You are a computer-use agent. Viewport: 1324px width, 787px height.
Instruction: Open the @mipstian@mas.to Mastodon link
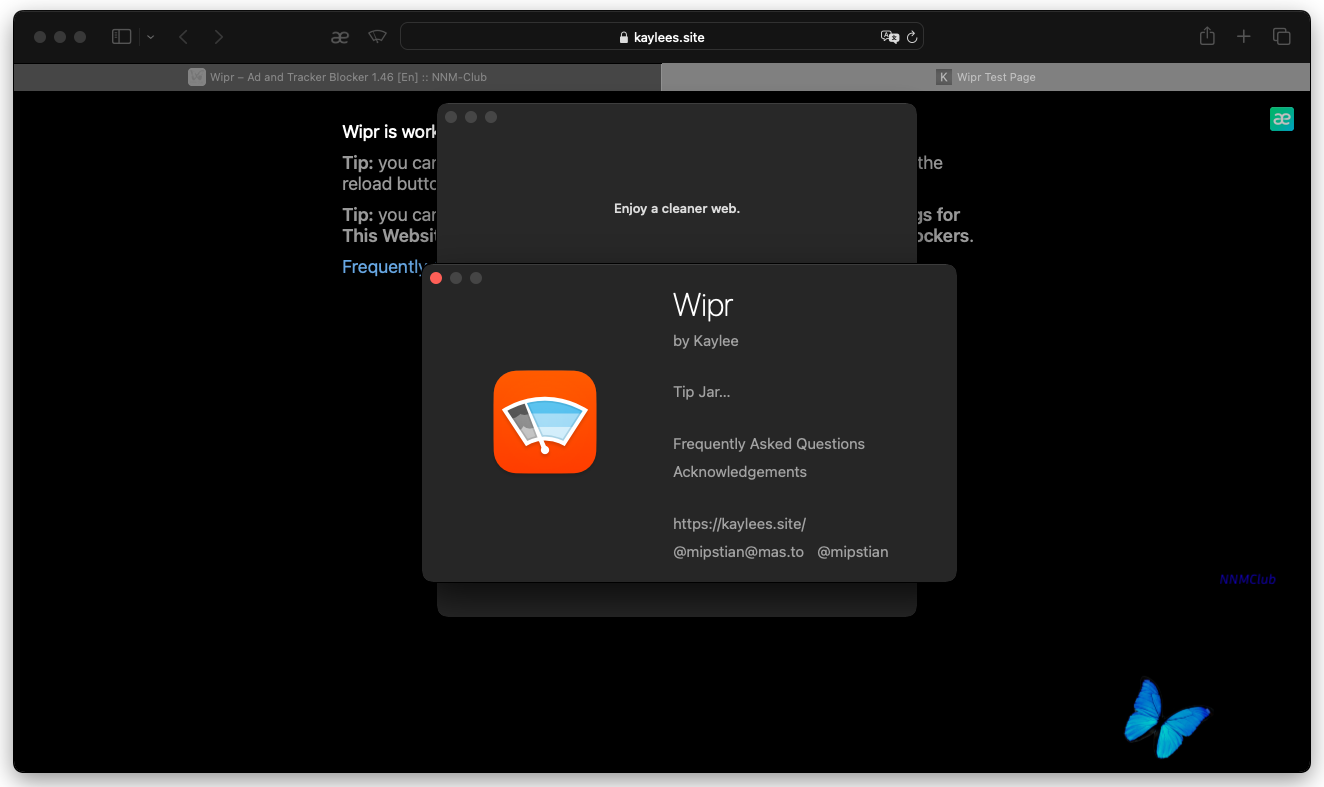[x=738, y=552]
